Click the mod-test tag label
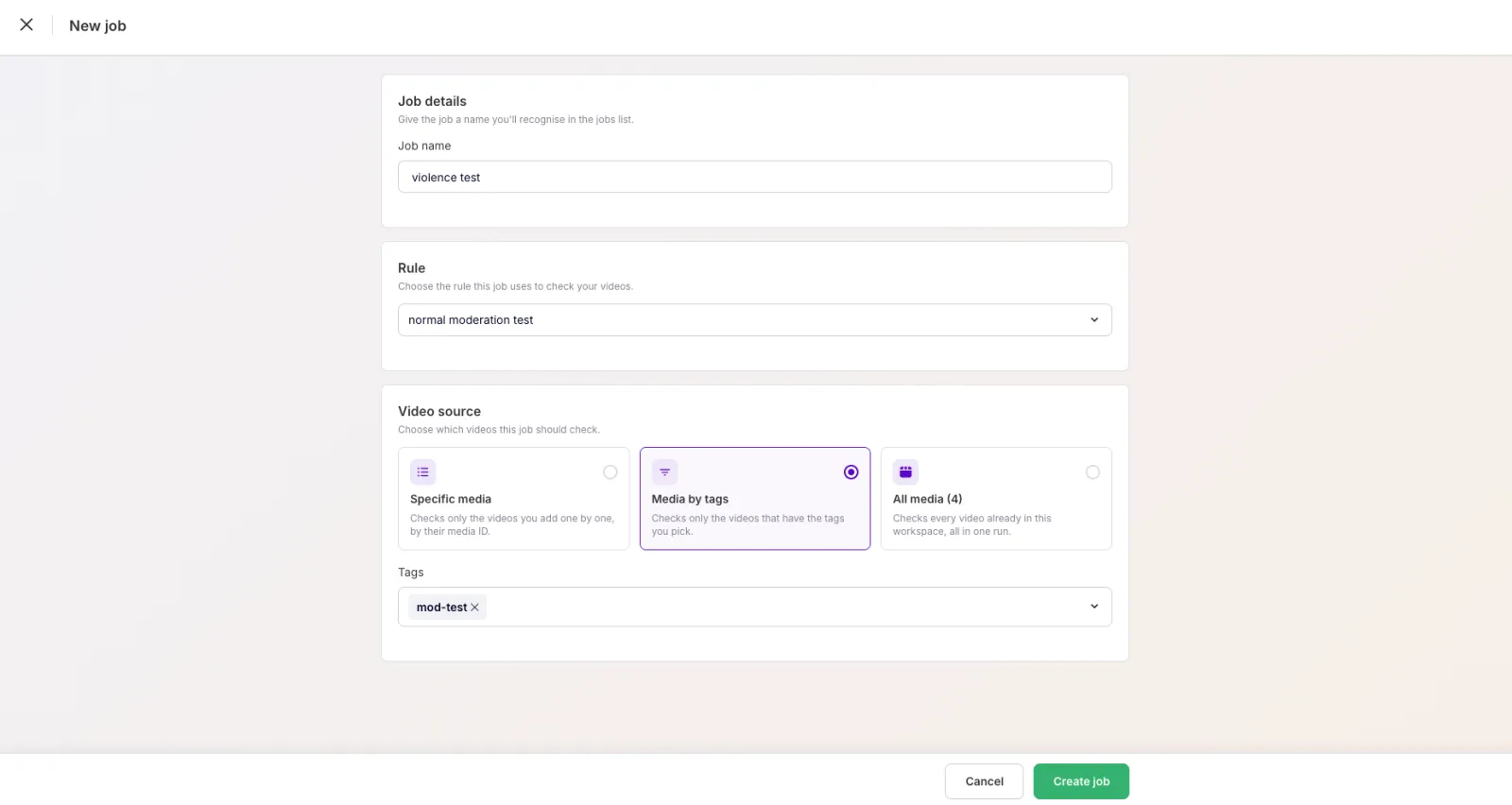 coord(441,608)
